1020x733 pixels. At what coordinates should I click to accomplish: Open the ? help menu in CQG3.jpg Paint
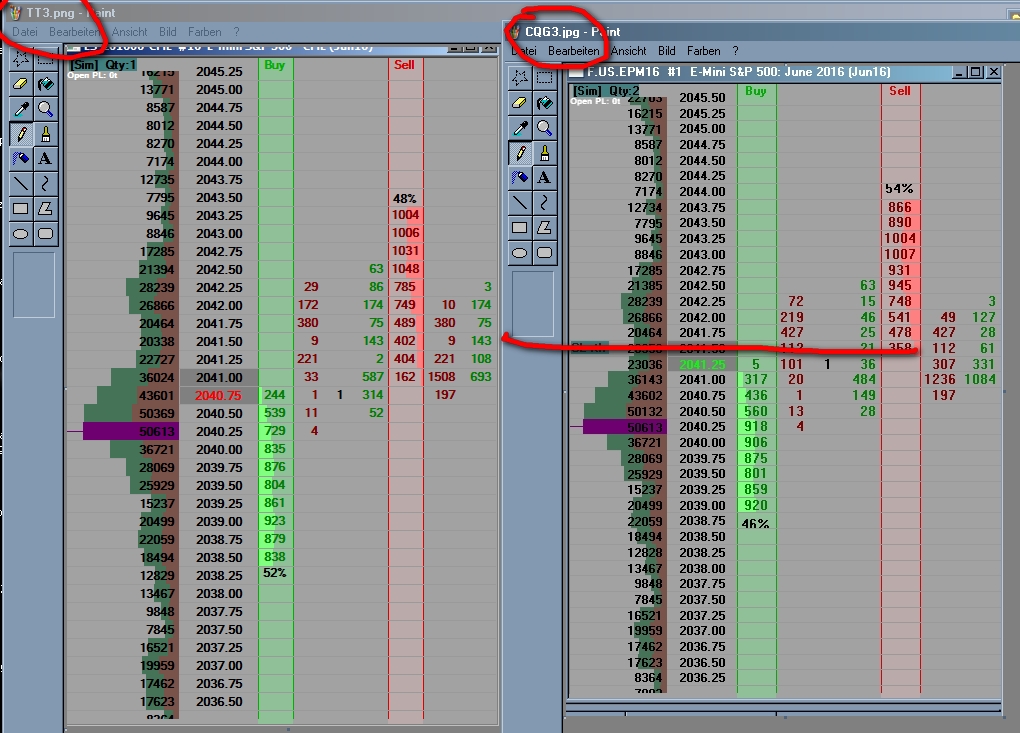(735, 51)
